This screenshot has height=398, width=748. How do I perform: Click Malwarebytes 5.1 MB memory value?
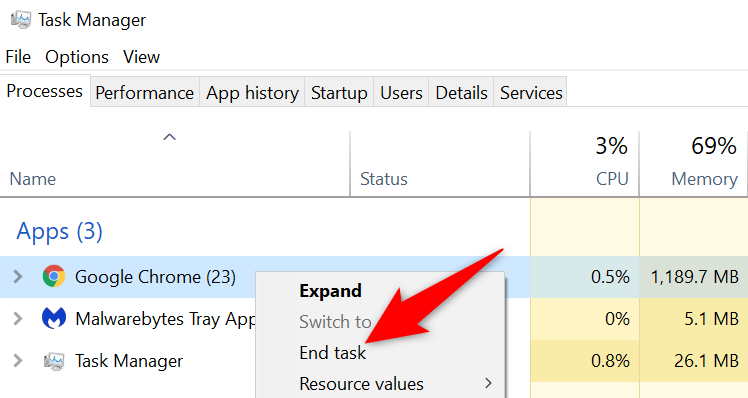click(x=711, y=319)
